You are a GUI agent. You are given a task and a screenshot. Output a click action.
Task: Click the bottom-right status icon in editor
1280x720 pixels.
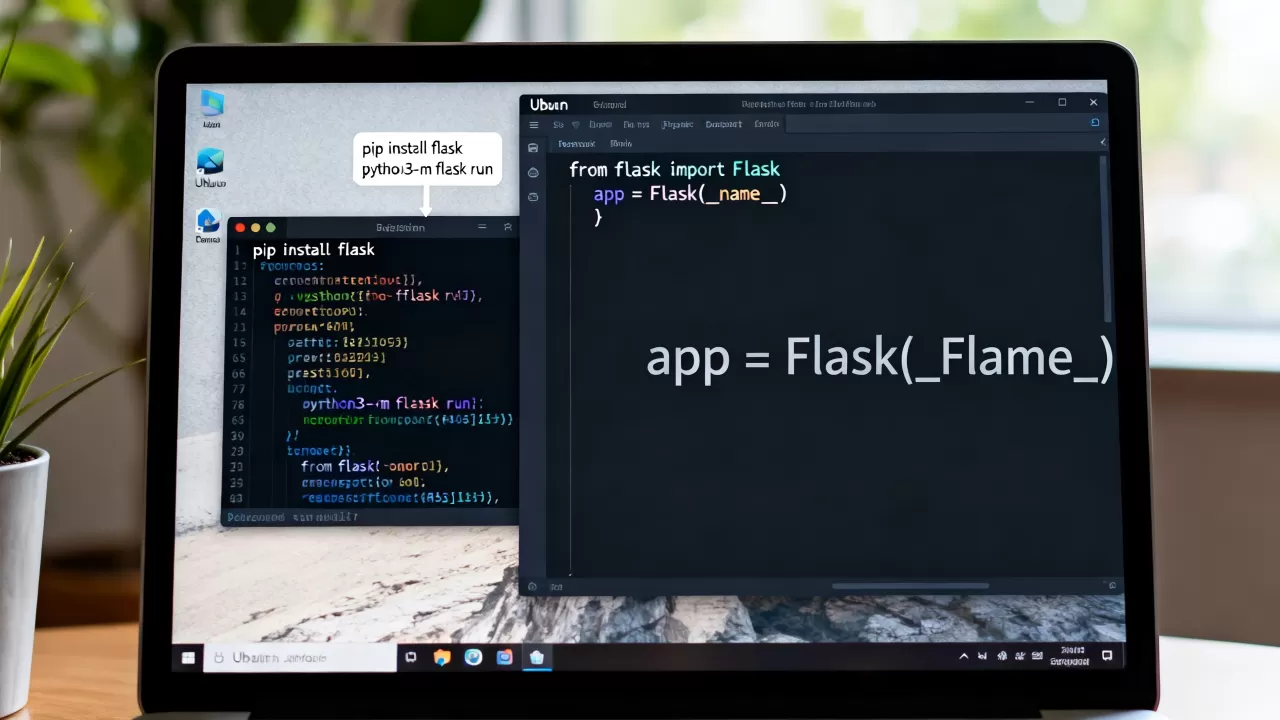click(1111, 585)
